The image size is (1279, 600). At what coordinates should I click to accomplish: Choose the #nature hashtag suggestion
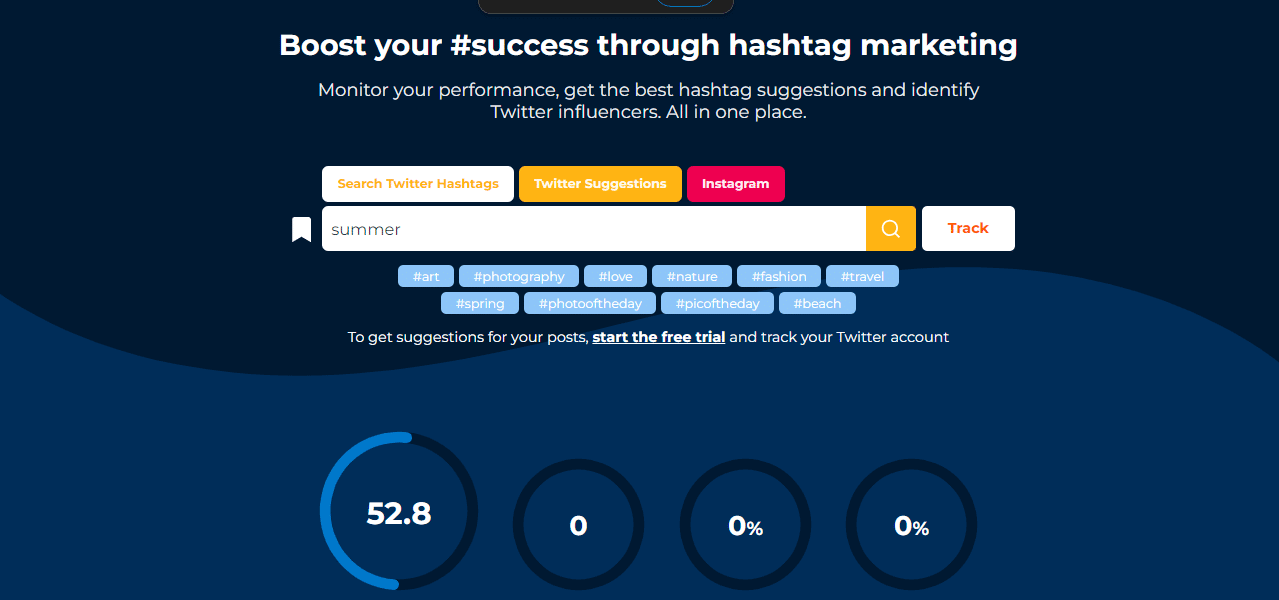[691, 276]
